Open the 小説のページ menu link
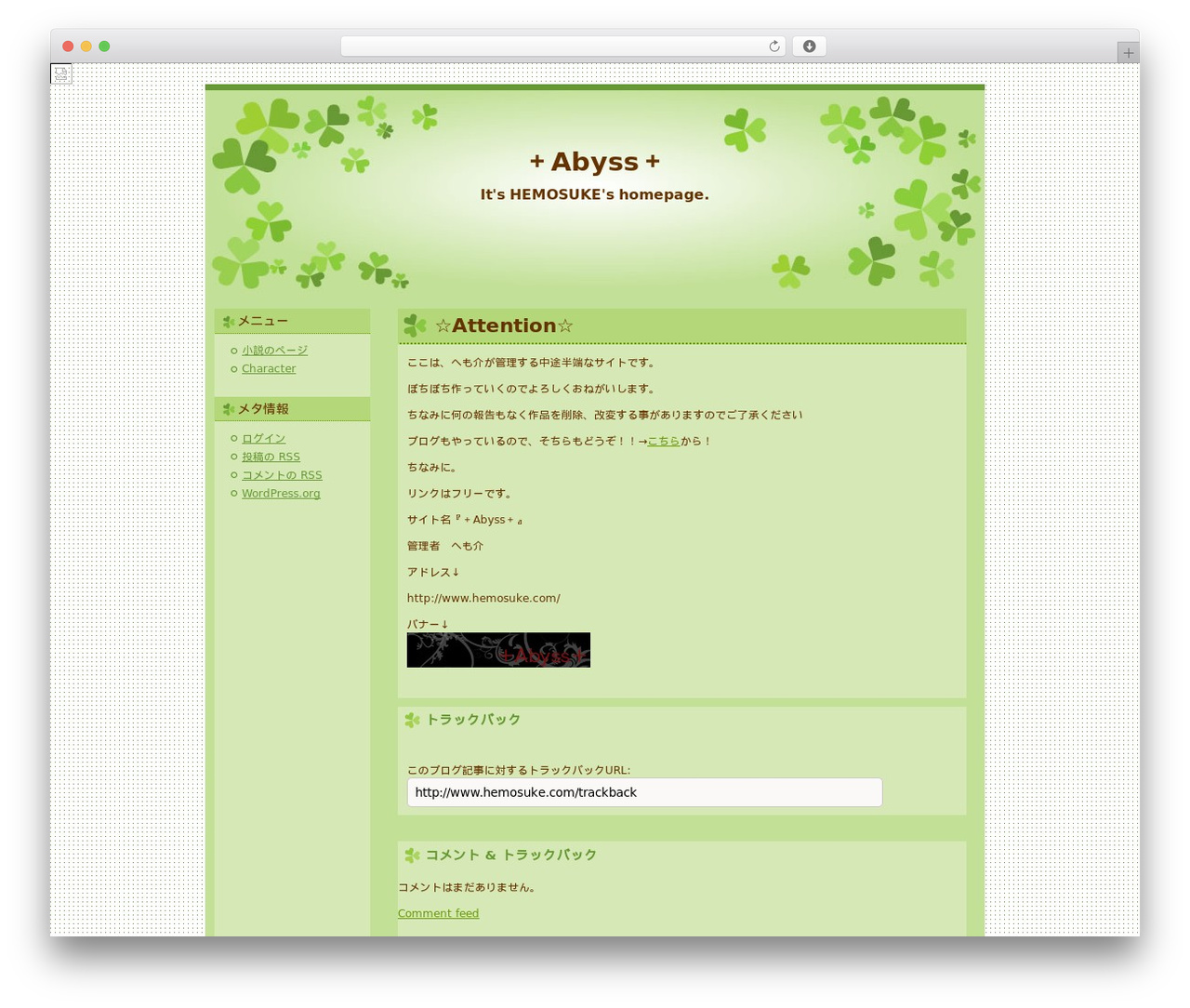The width and height of the screenshot is (1190, 1008). click(x=274, y=351)
